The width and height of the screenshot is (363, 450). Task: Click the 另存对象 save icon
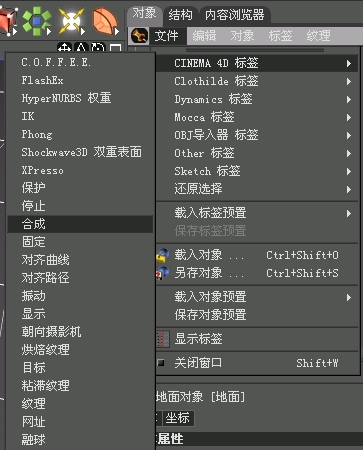tap(163, 273)
